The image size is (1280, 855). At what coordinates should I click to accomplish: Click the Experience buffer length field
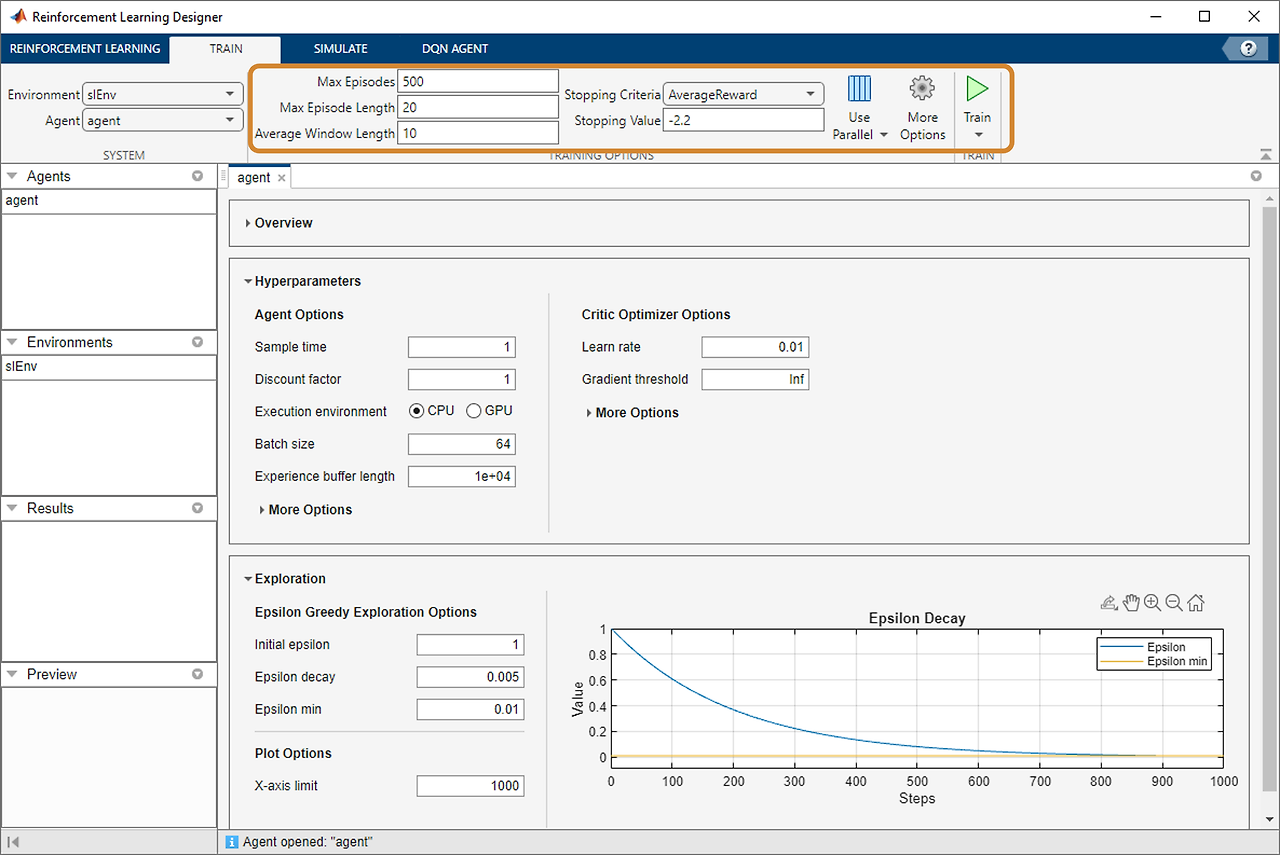(462, 476)
